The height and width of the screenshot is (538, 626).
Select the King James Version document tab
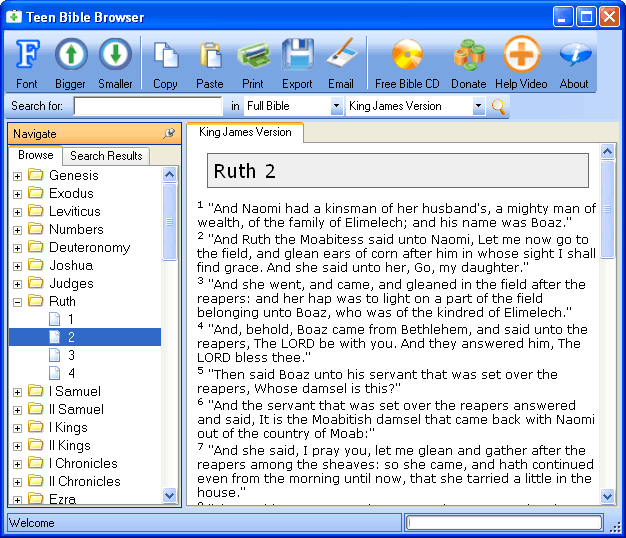point(245,133)
